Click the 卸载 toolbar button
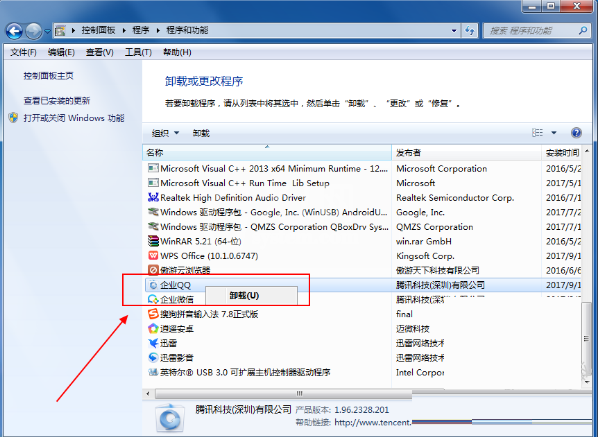 201,133
